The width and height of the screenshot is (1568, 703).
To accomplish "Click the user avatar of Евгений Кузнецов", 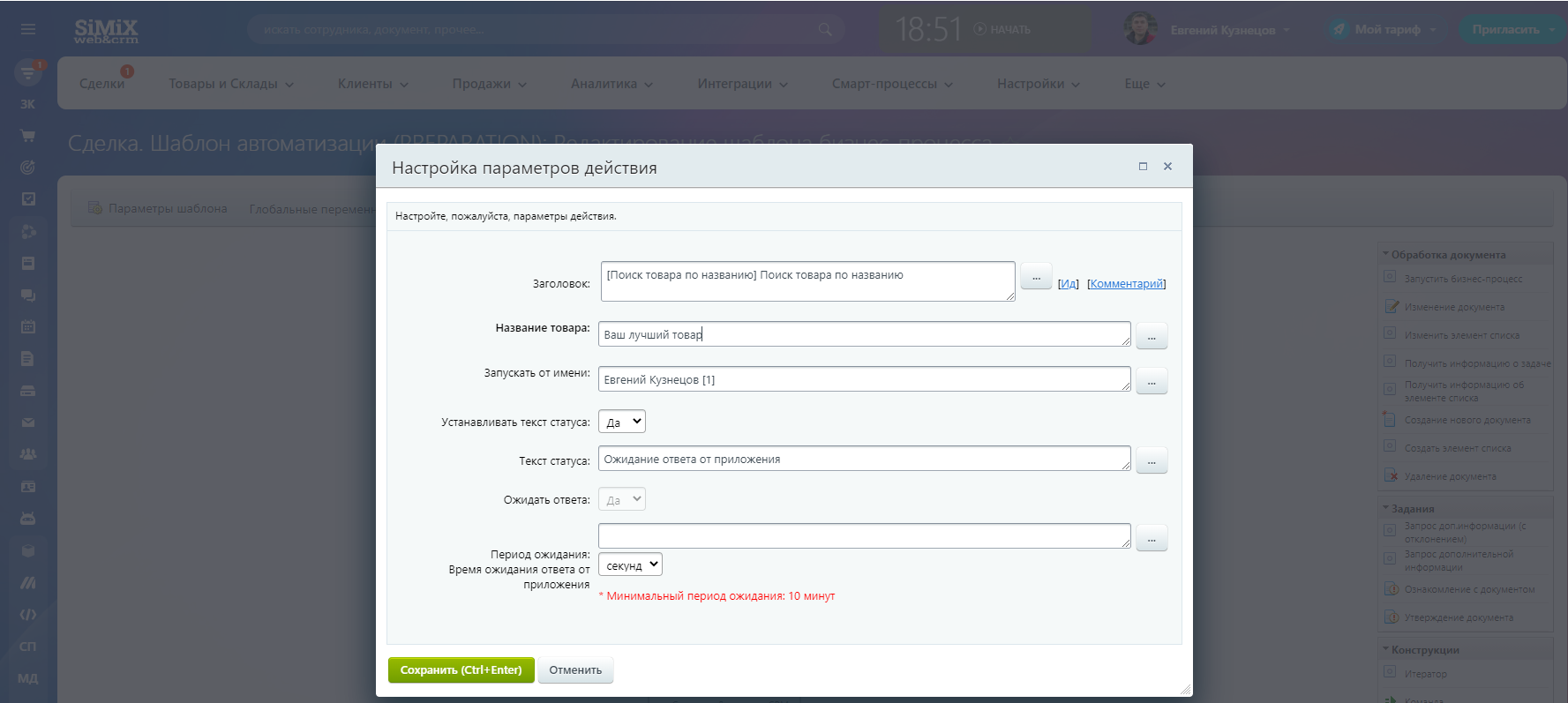I will click(x=1140, y=29).
